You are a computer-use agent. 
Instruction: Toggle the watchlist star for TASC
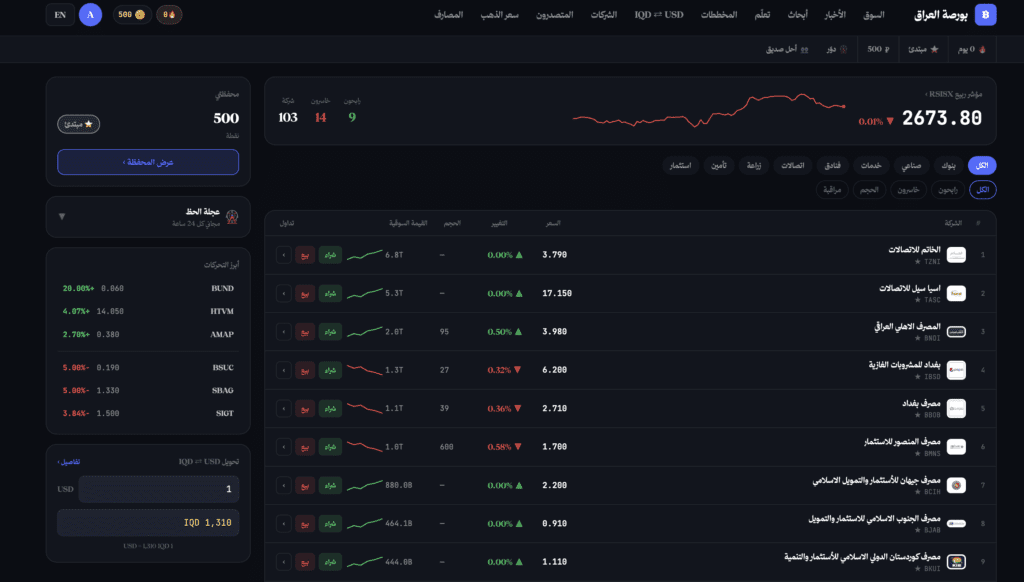(918, 300)
